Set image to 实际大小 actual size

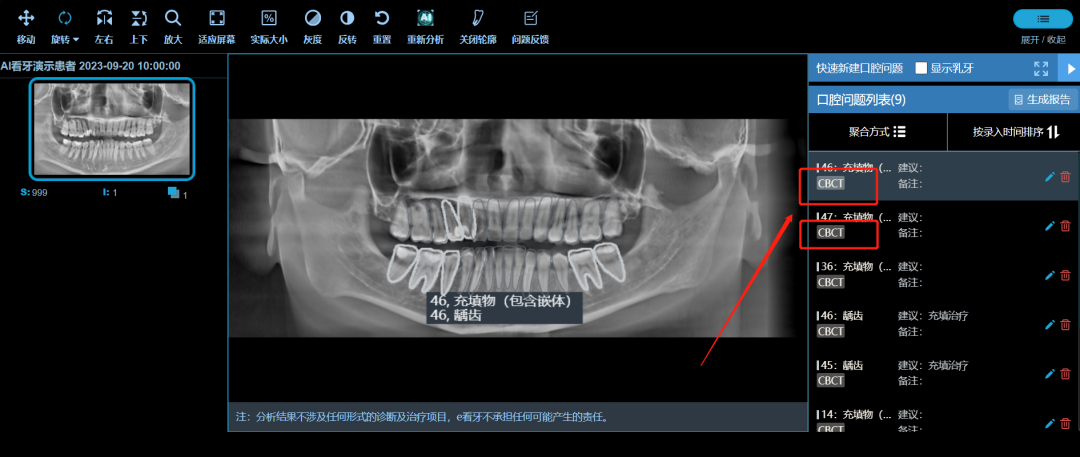pos(269,26)
